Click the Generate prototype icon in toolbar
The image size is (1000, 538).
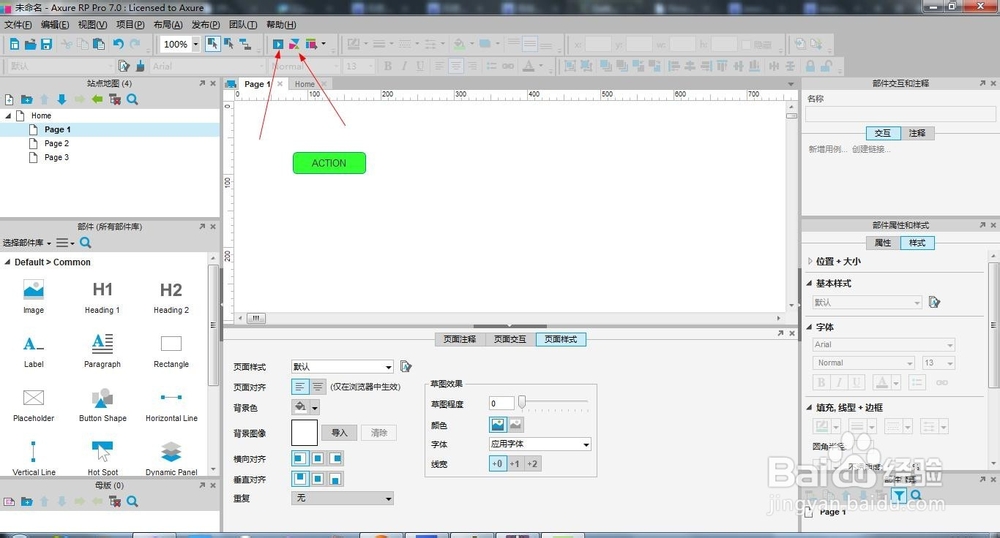coord(311,44)
